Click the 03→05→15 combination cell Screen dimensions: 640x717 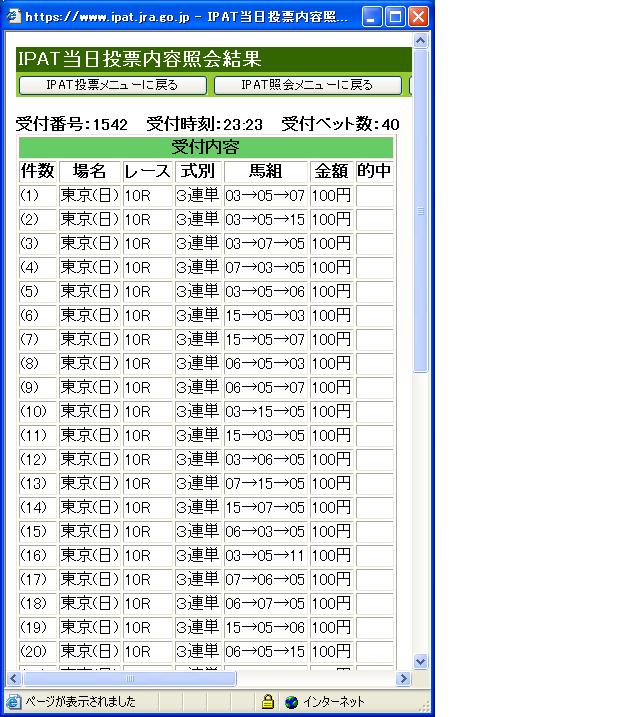tap(266, 219)
